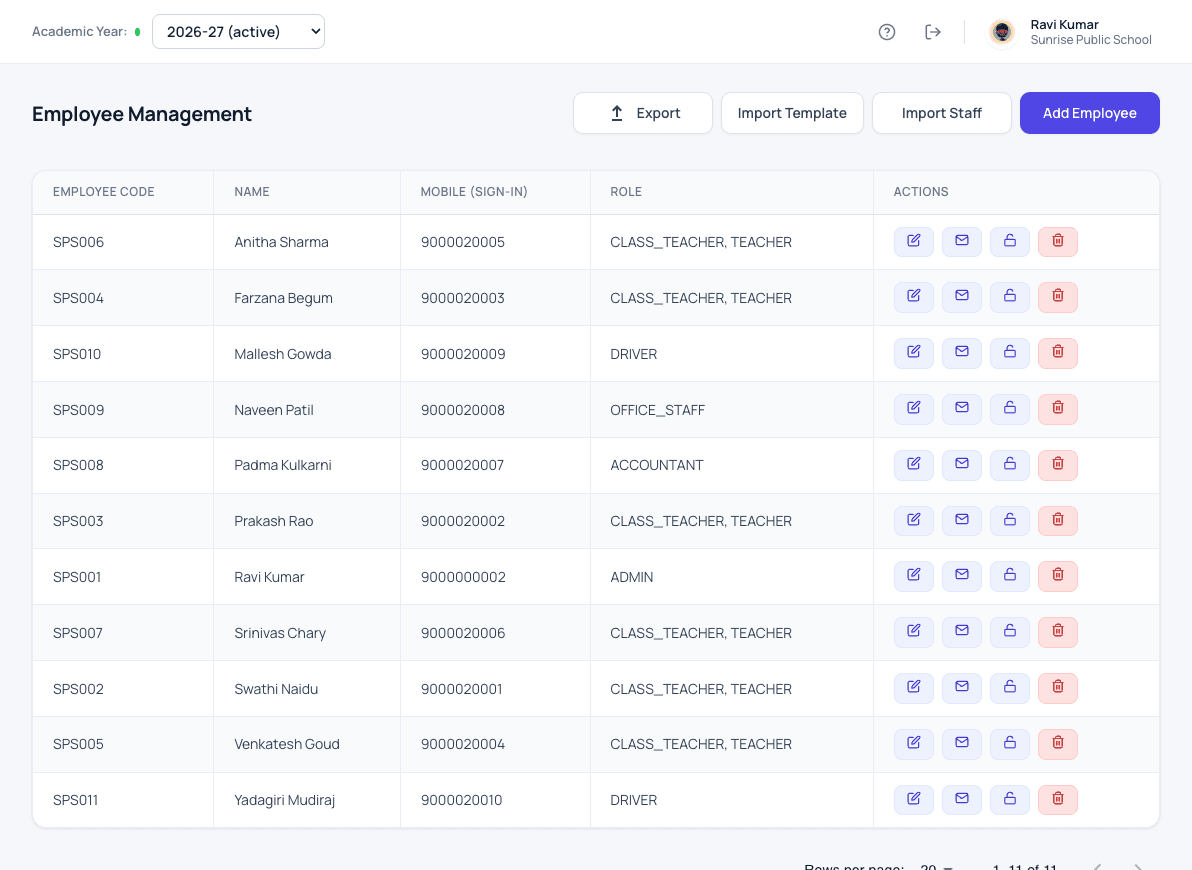The image size is (1192, 870).
Task: Delete employee Naveen Patil
Action: 1057,408
